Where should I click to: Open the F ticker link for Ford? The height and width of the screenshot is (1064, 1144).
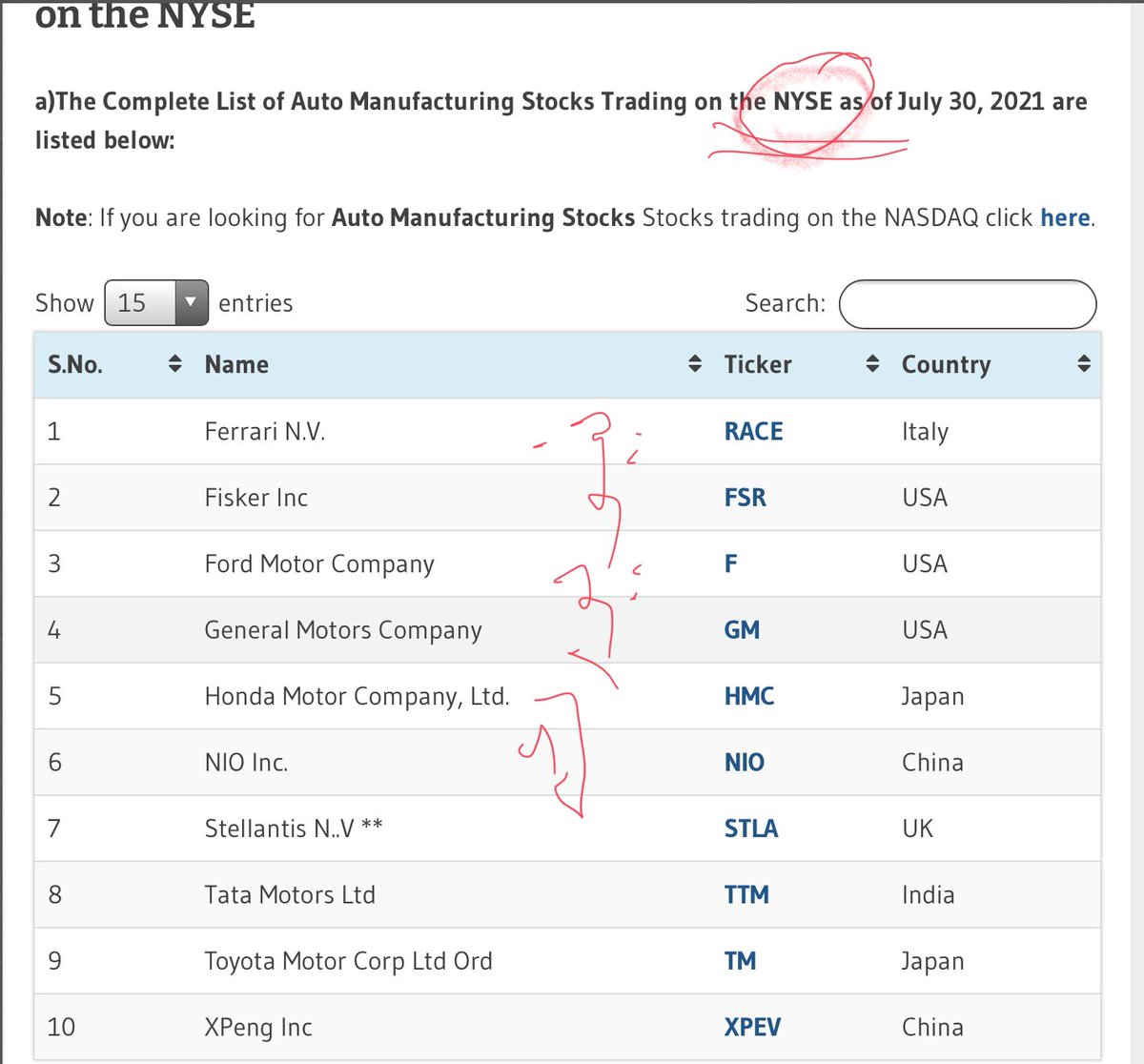point(731,563)
